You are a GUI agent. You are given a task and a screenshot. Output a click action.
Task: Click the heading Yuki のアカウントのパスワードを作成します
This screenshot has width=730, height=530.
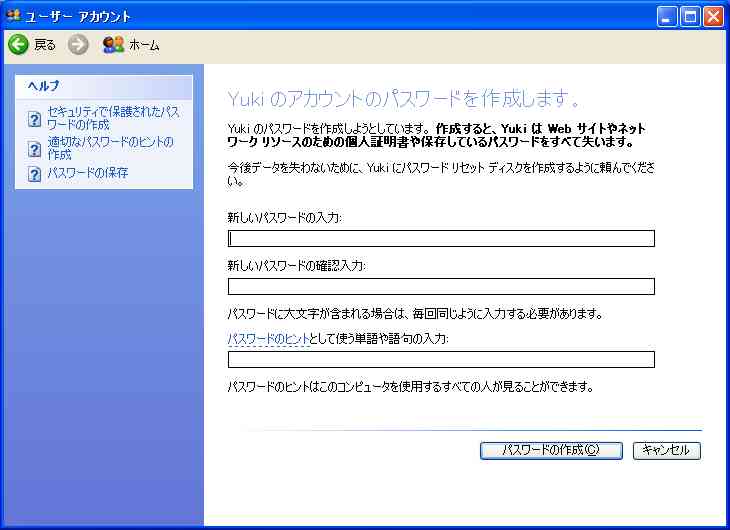coord(403,98)
